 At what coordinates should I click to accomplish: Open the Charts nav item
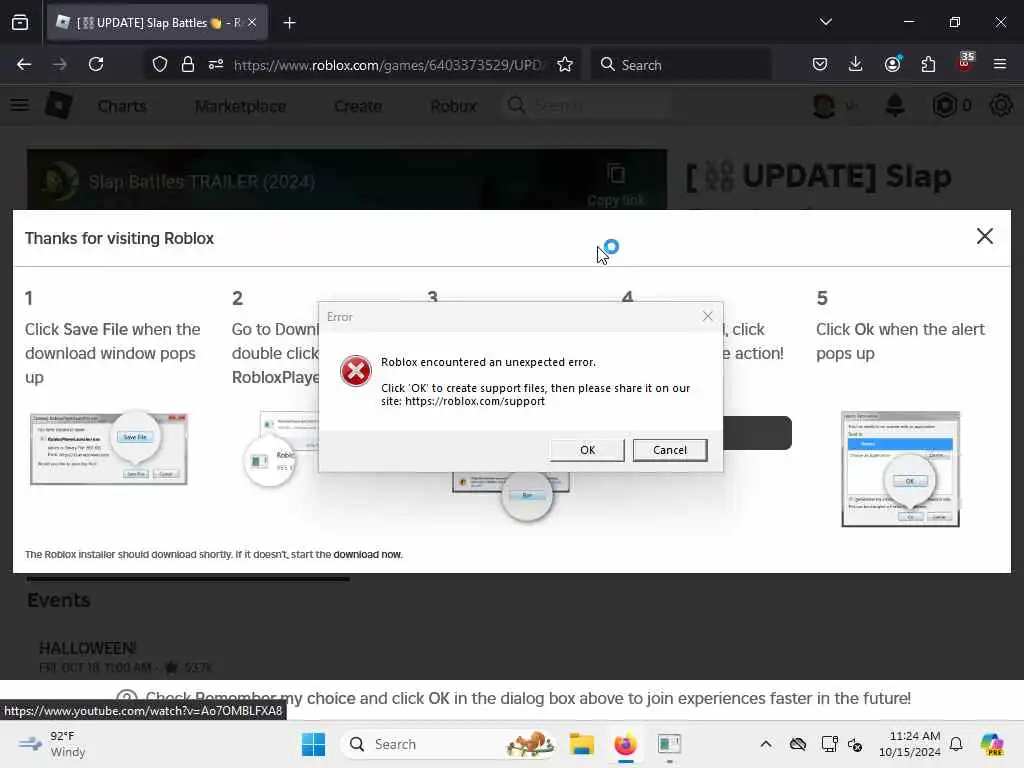coord(122,106)
